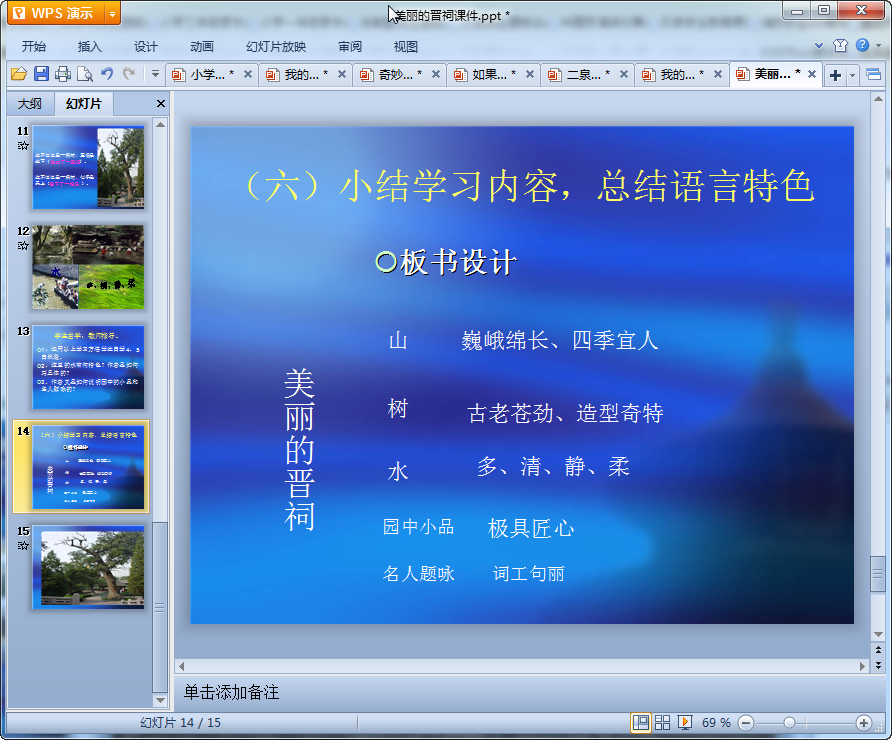Viewport: 892px width, 740px height.
Task: Close the slide thumbnail panel
Action: coord(161,104)
